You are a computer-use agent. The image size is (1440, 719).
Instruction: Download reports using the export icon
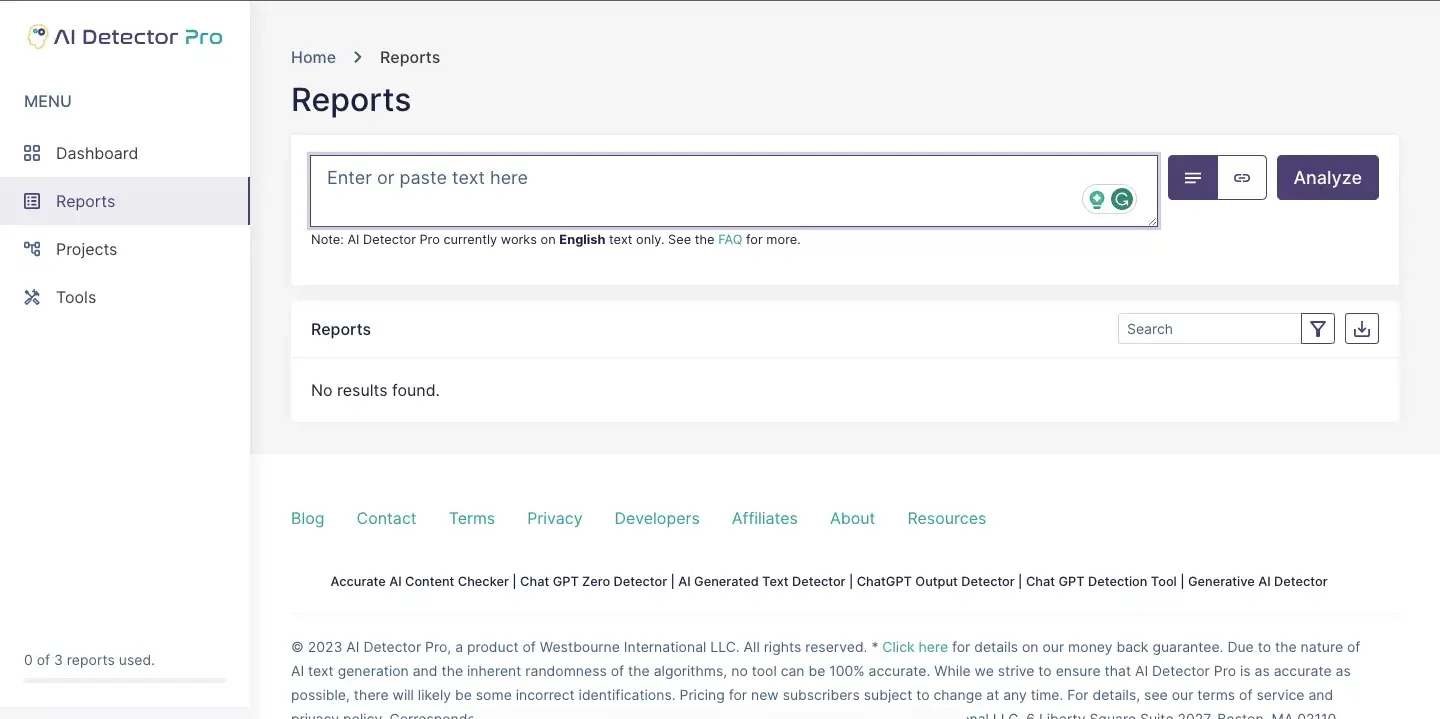[1361, 329]
